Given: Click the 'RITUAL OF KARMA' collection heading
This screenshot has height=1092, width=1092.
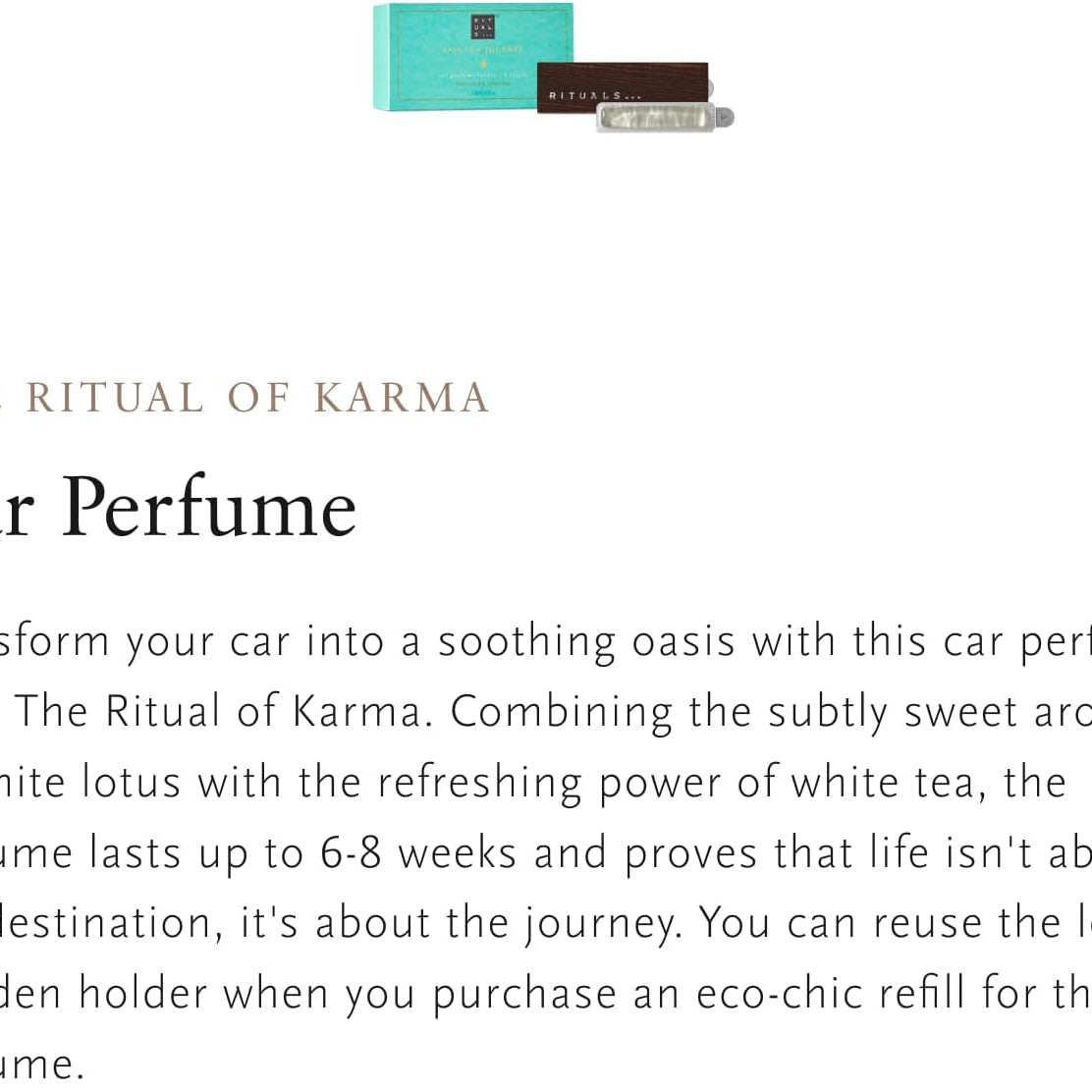Looking at the screenshot, I should pos(255,398).
